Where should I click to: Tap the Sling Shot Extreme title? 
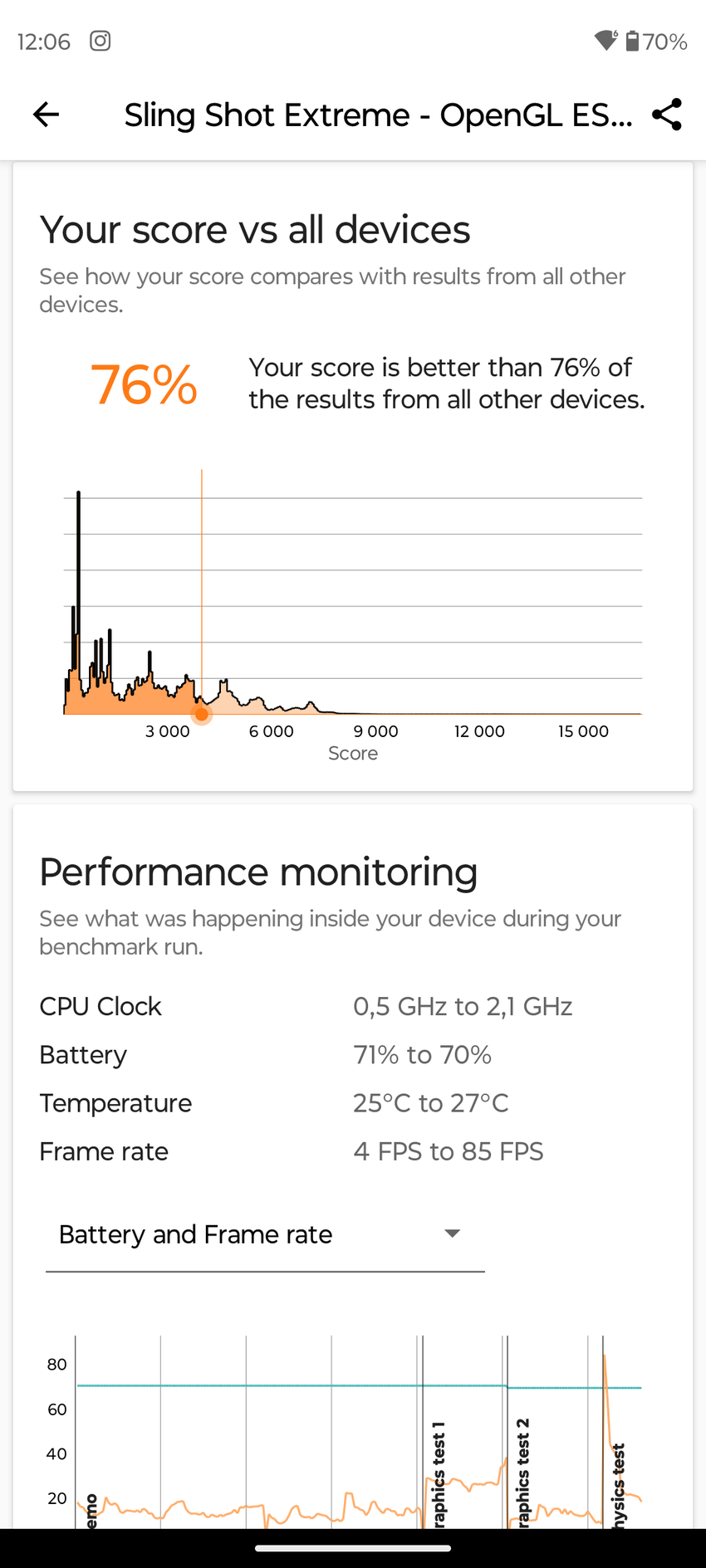[378, 115]
